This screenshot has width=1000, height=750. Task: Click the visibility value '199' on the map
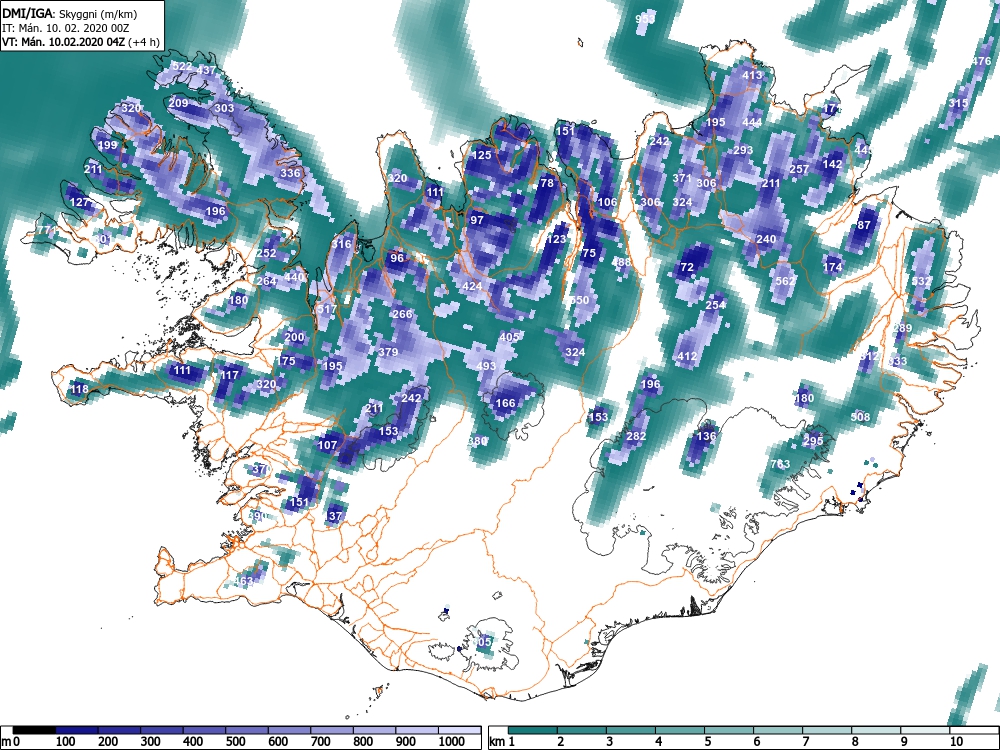tap(108, 145)
